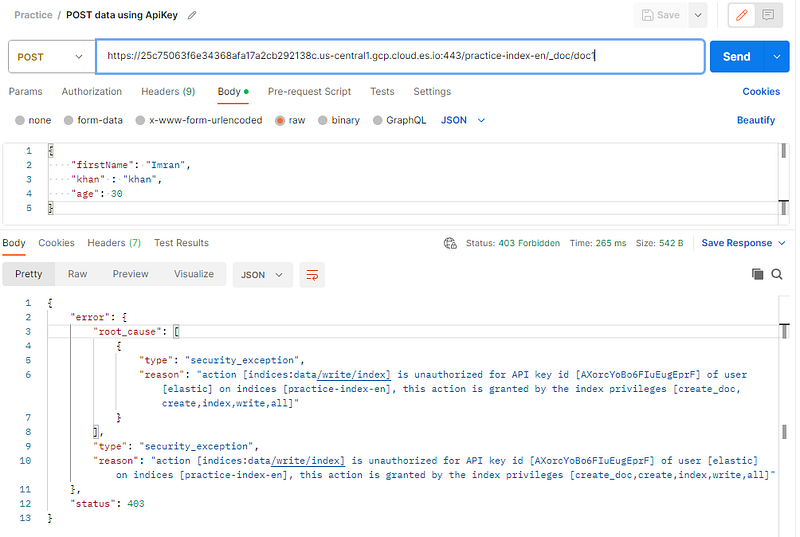This screenshot has height=537, width=800.
Task: Click the pencil icon to rename request
Action: click(x=192, y=15)
